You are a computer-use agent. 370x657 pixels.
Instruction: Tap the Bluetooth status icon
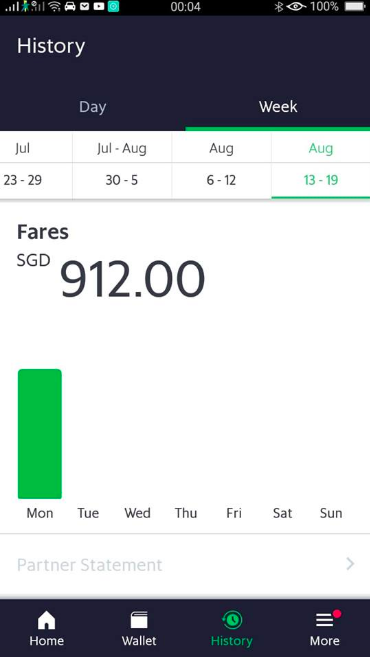(x=278, y=7)
